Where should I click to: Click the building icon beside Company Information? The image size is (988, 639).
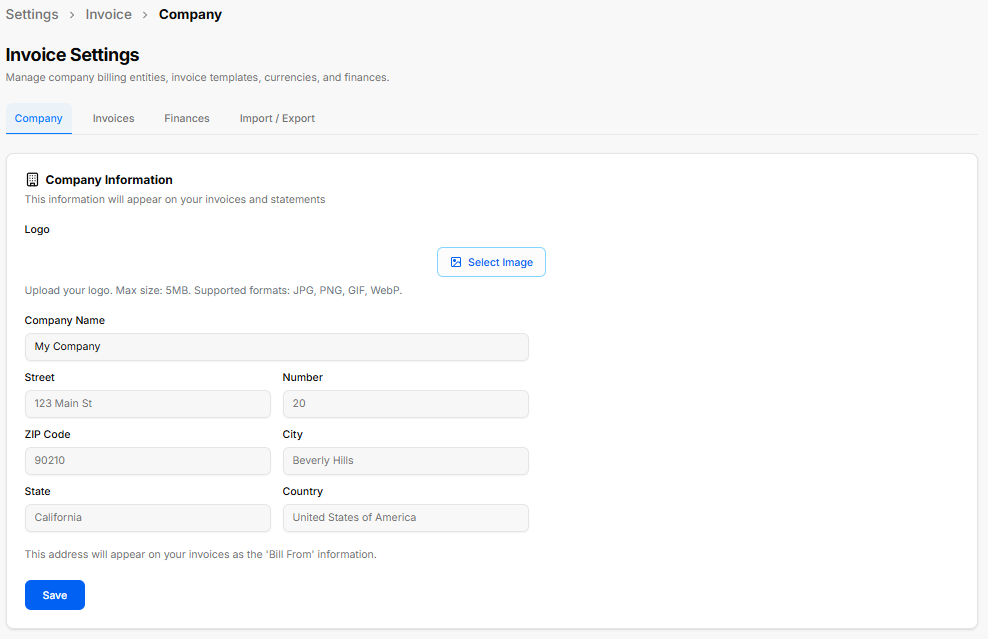(32, 180)
